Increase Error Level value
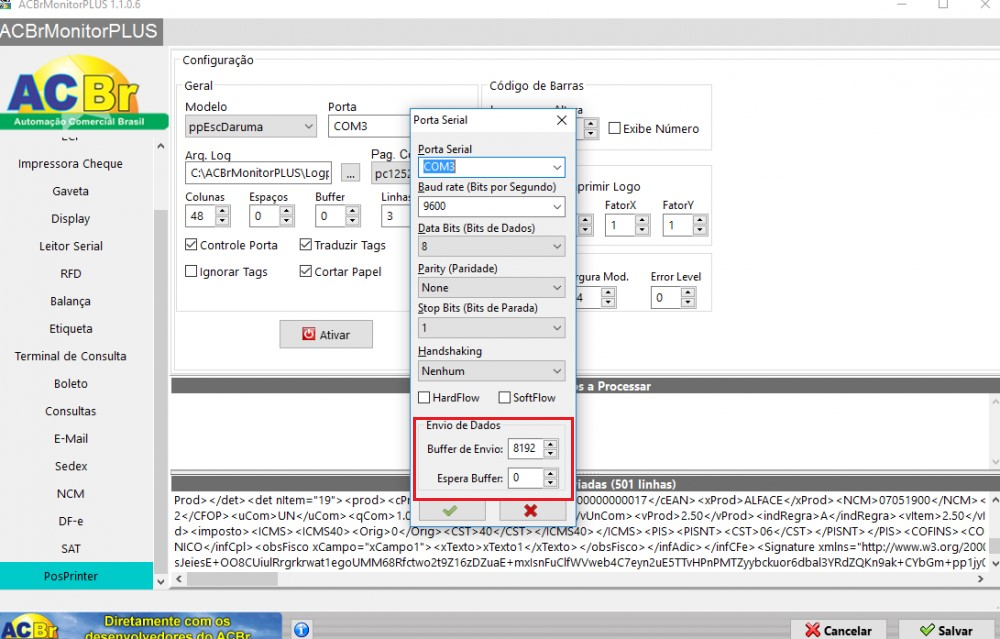Viewport: 1000px width, 639px height. (688, 292)
